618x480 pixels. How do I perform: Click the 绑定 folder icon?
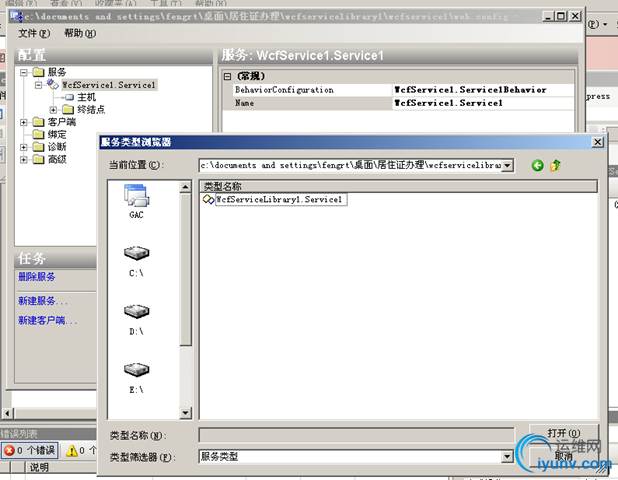tap(38, 134)
